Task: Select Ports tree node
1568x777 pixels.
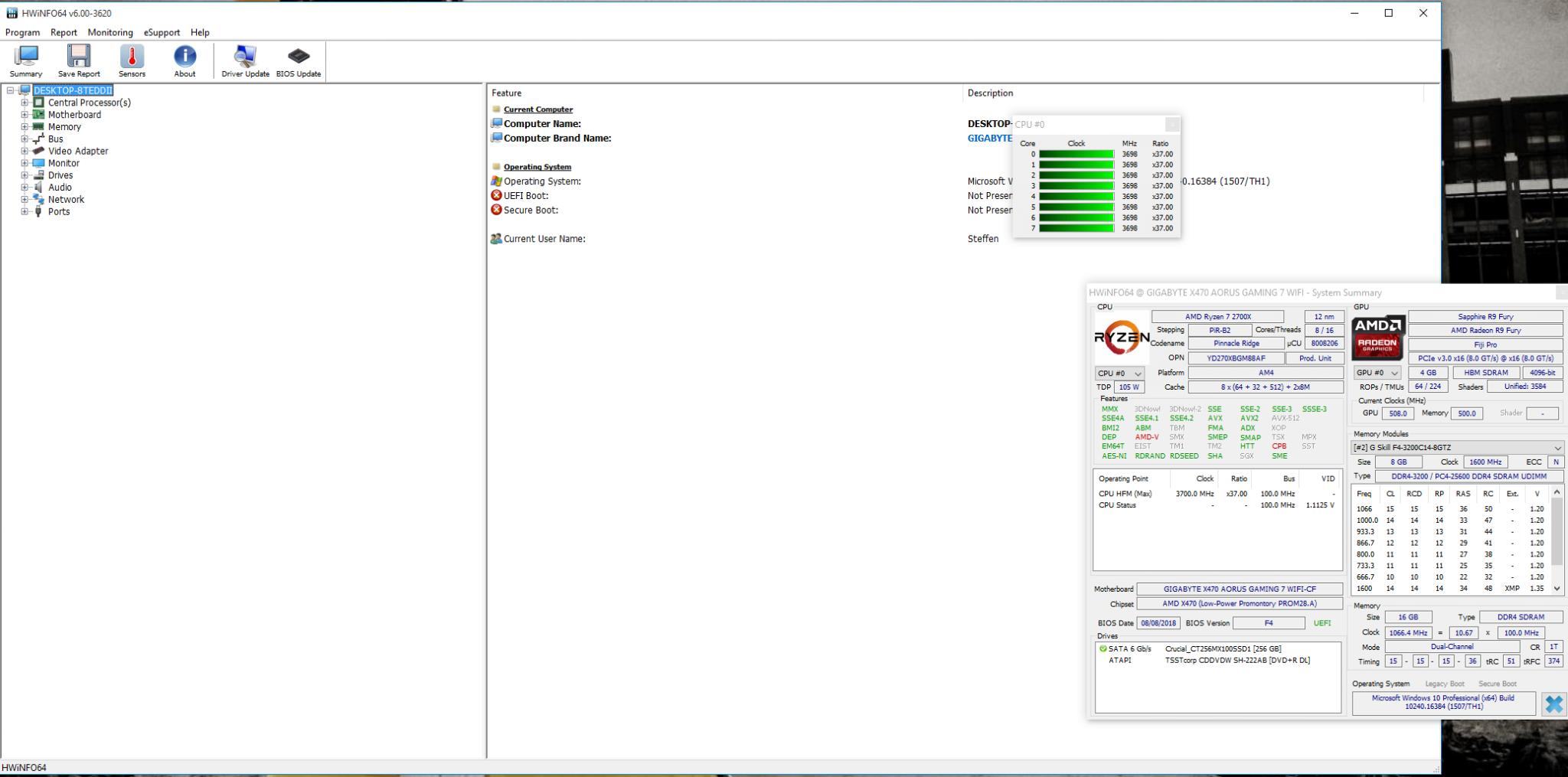Action: coord(59,212)
